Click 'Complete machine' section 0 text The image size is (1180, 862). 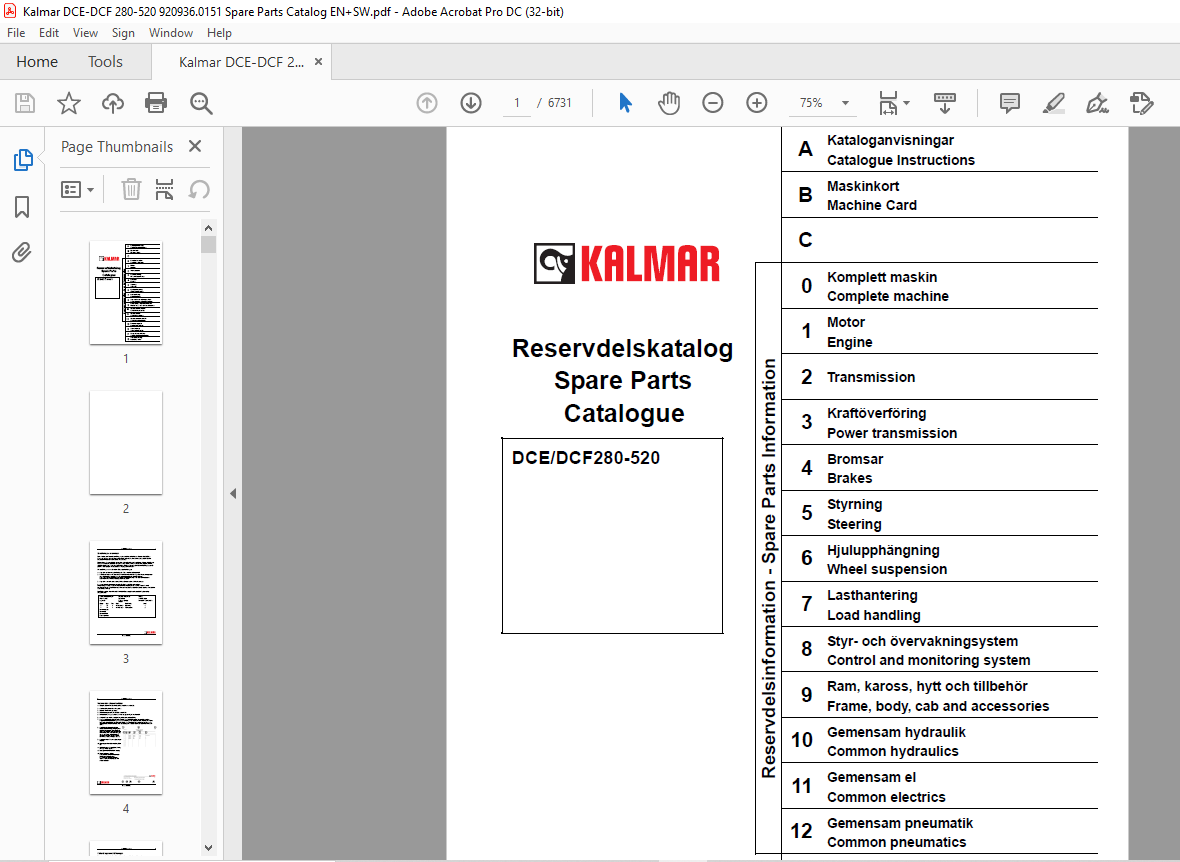pyautogui.click(x=887, y=297)
